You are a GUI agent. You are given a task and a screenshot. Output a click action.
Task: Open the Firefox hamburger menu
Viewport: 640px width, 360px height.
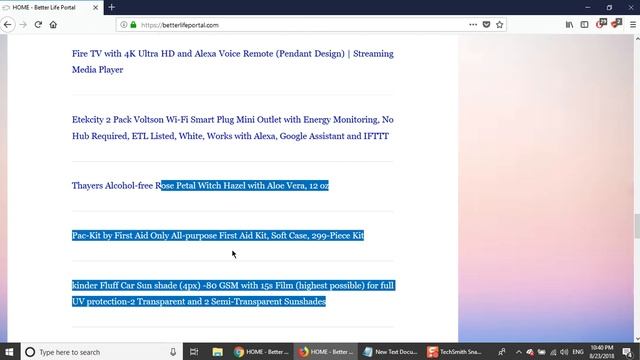[633, 25]
